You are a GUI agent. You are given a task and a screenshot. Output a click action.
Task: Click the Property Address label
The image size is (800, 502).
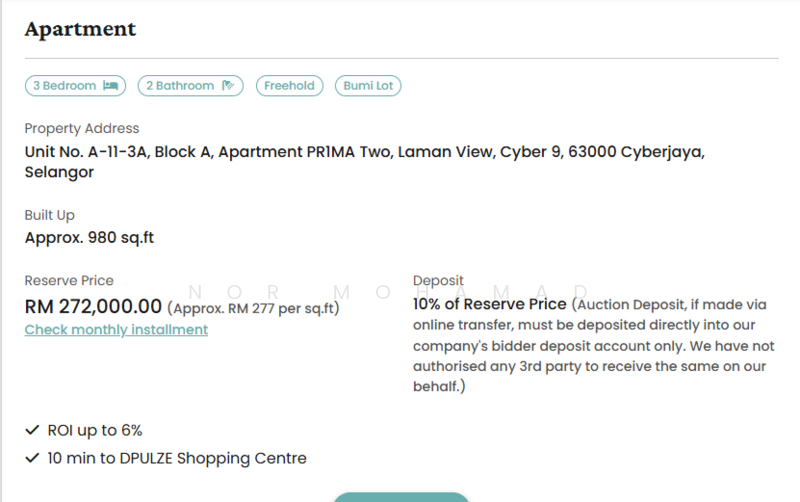(82, 129)
